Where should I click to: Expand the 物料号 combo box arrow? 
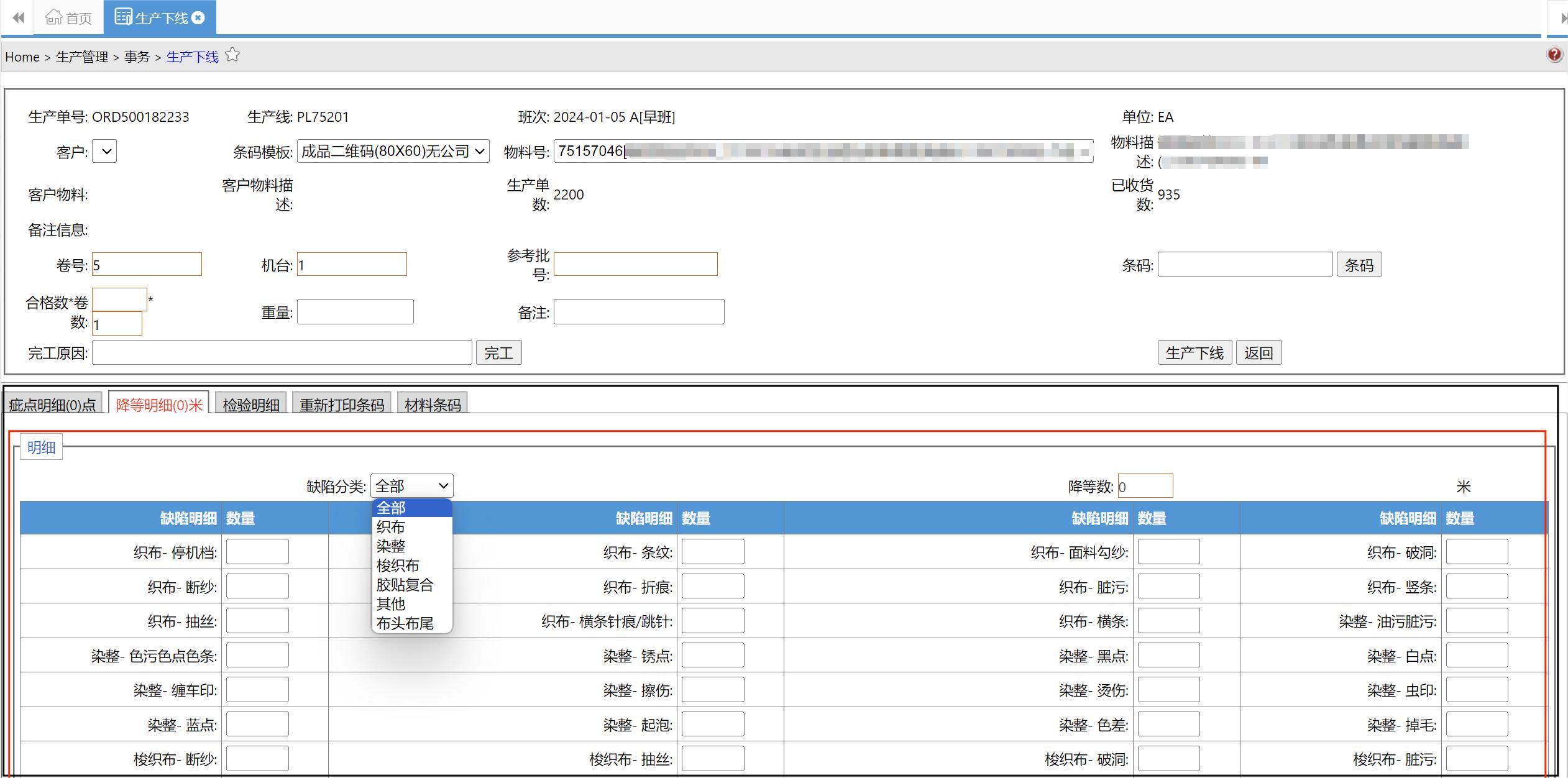point(1085,151)
